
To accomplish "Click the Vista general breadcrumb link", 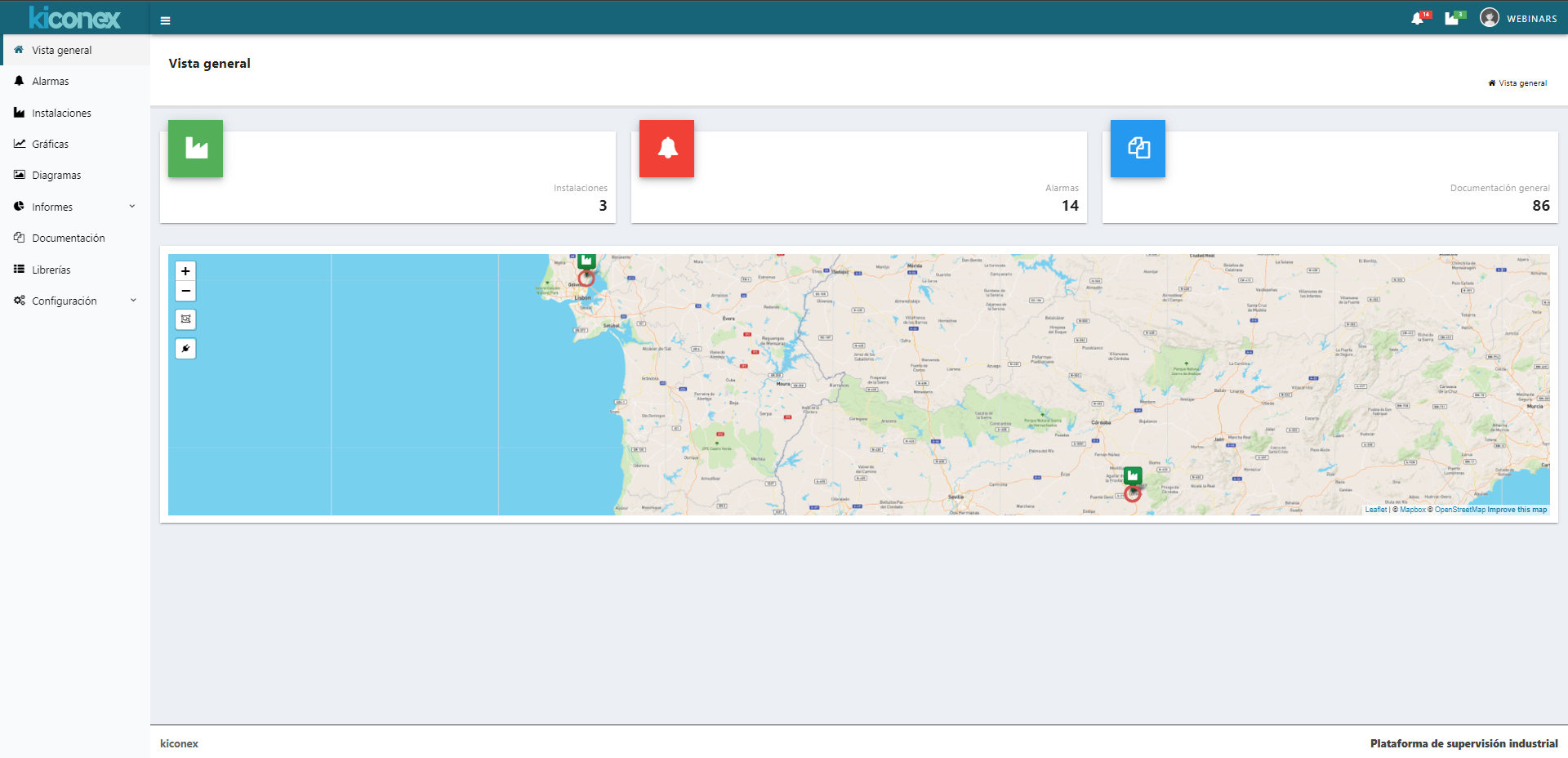I will pyautogui.click(x=1522, y=83).
